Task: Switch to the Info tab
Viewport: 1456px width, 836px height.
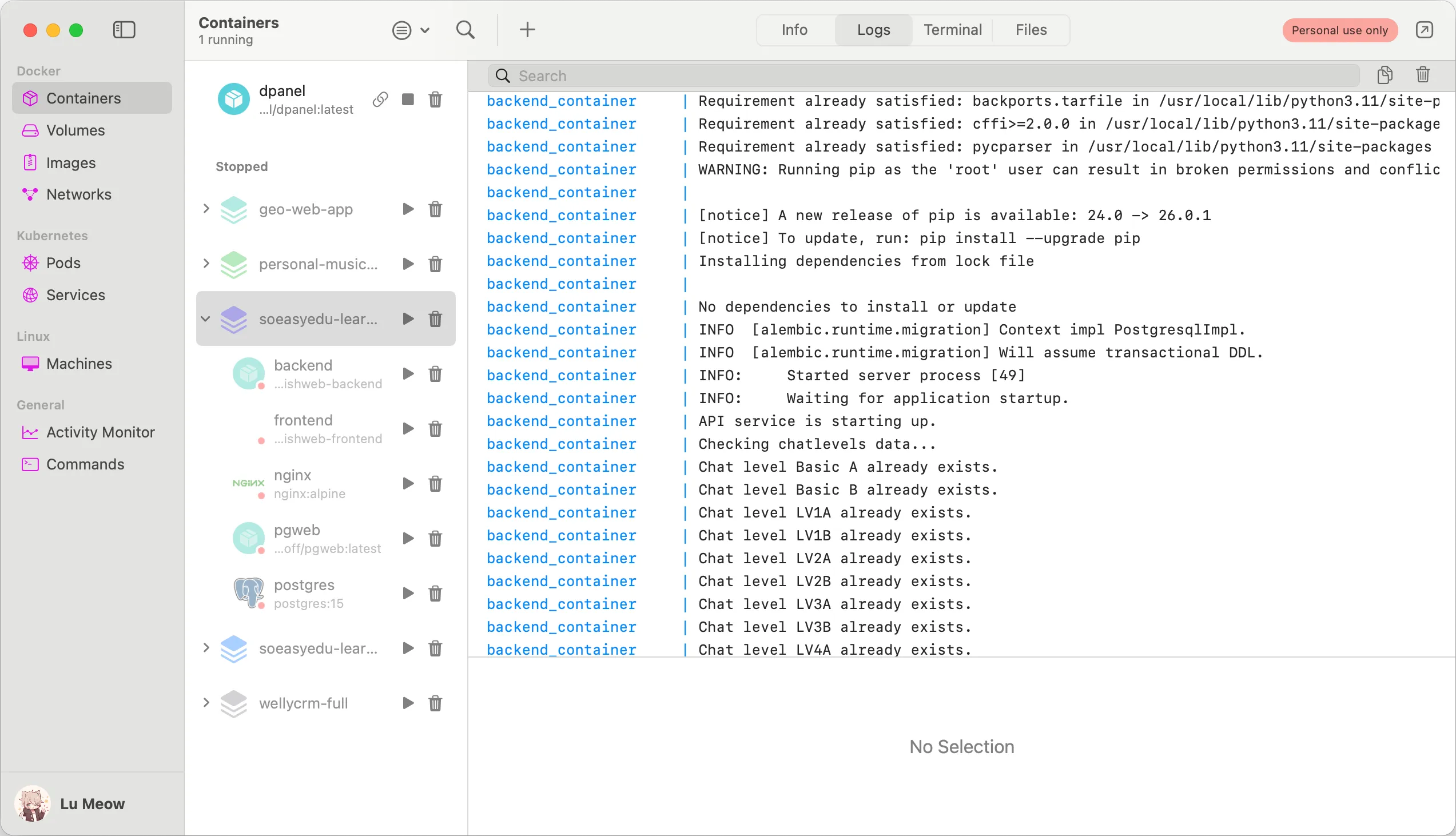Action: pos(794,30)
